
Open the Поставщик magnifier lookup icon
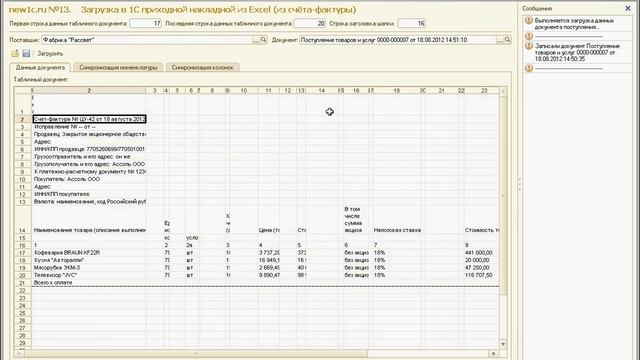point(264,40)
